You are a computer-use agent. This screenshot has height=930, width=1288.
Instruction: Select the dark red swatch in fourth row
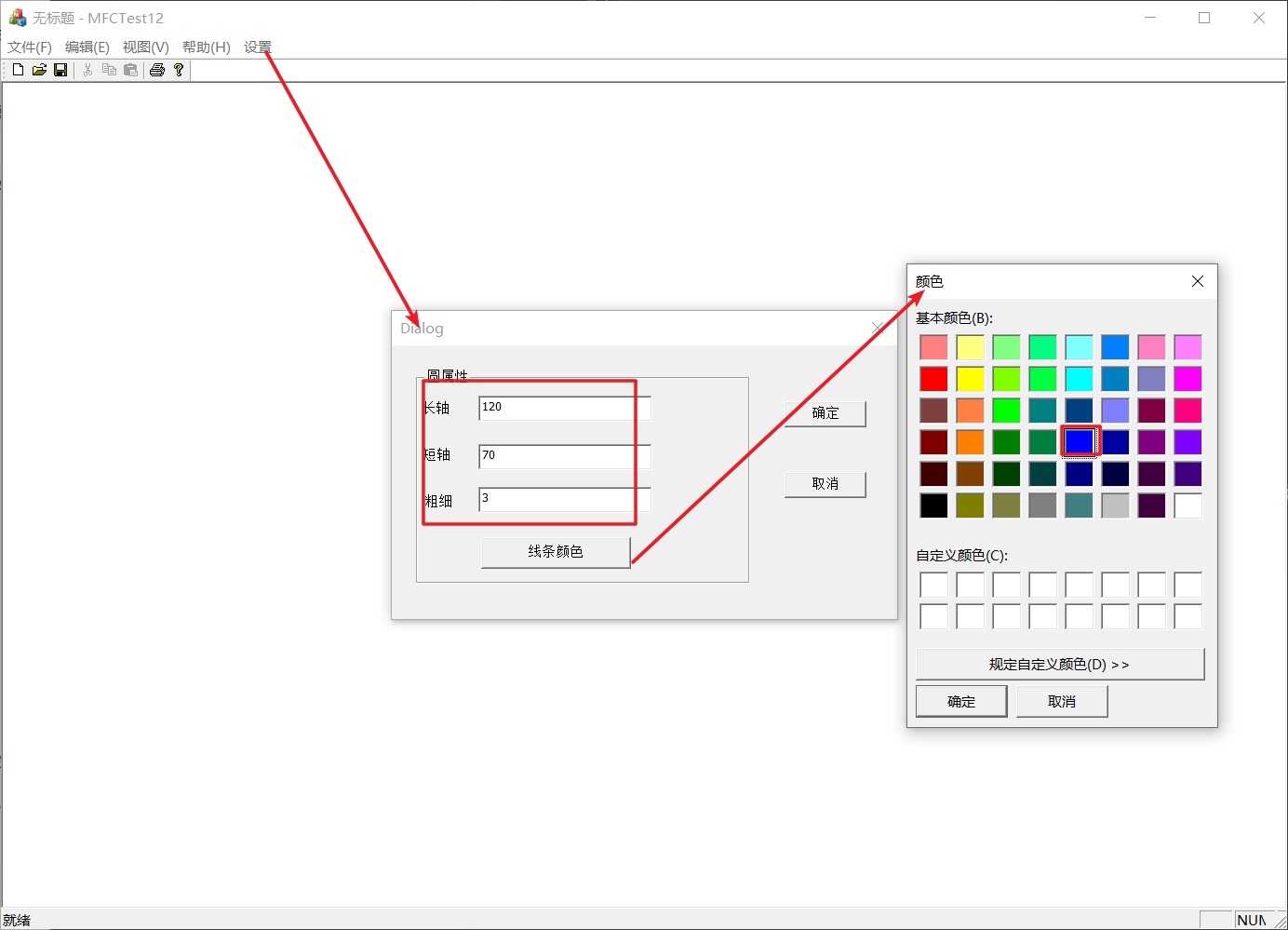click(x=933, y=442)
